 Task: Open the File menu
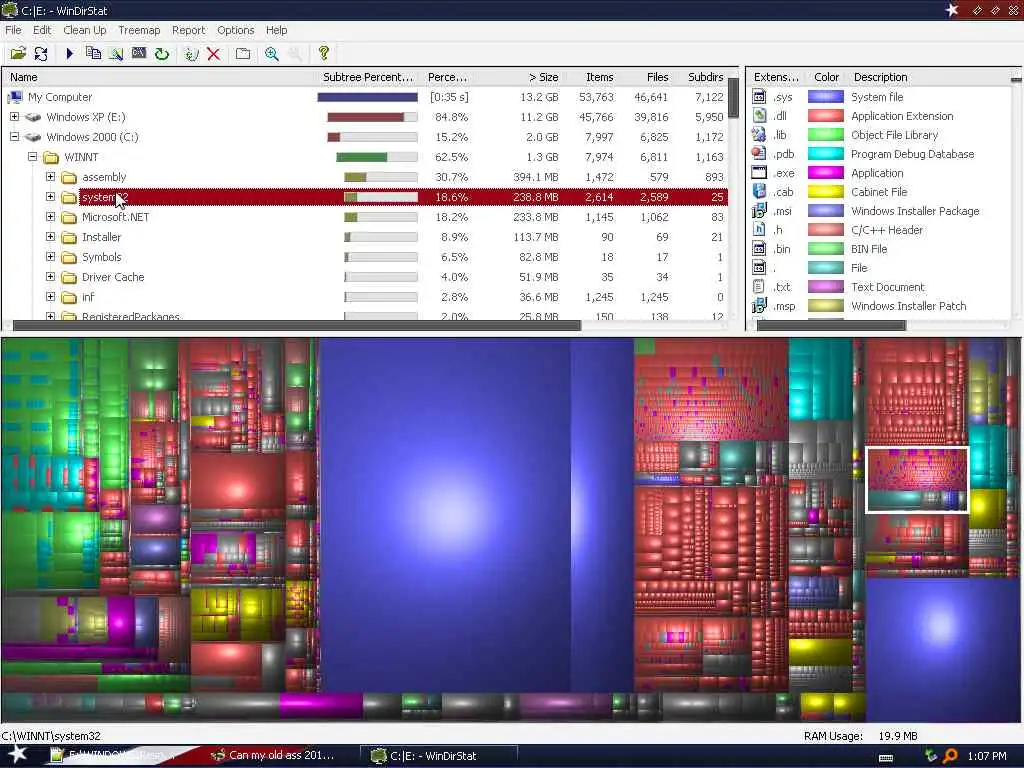pyautogui.click(x=13, y=30)
